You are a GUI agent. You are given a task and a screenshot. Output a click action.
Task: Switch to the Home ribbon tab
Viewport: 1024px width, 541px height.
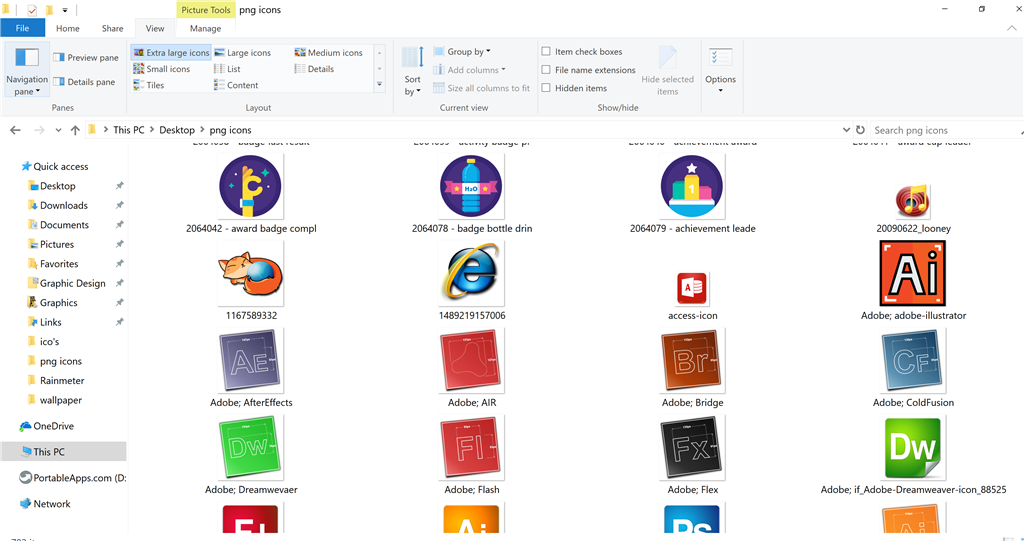tap(67, 28)
